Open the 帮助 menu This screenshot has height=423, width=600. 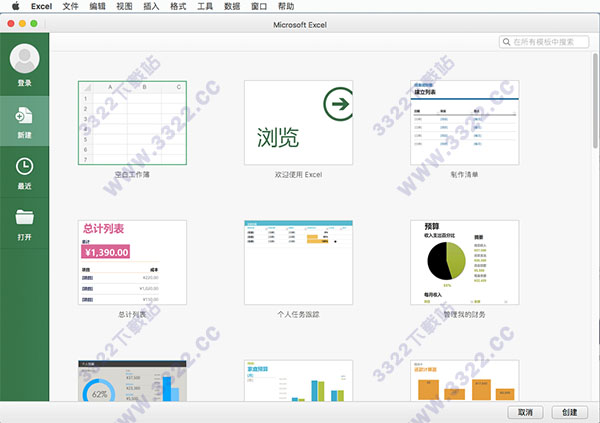pos(286,6)
